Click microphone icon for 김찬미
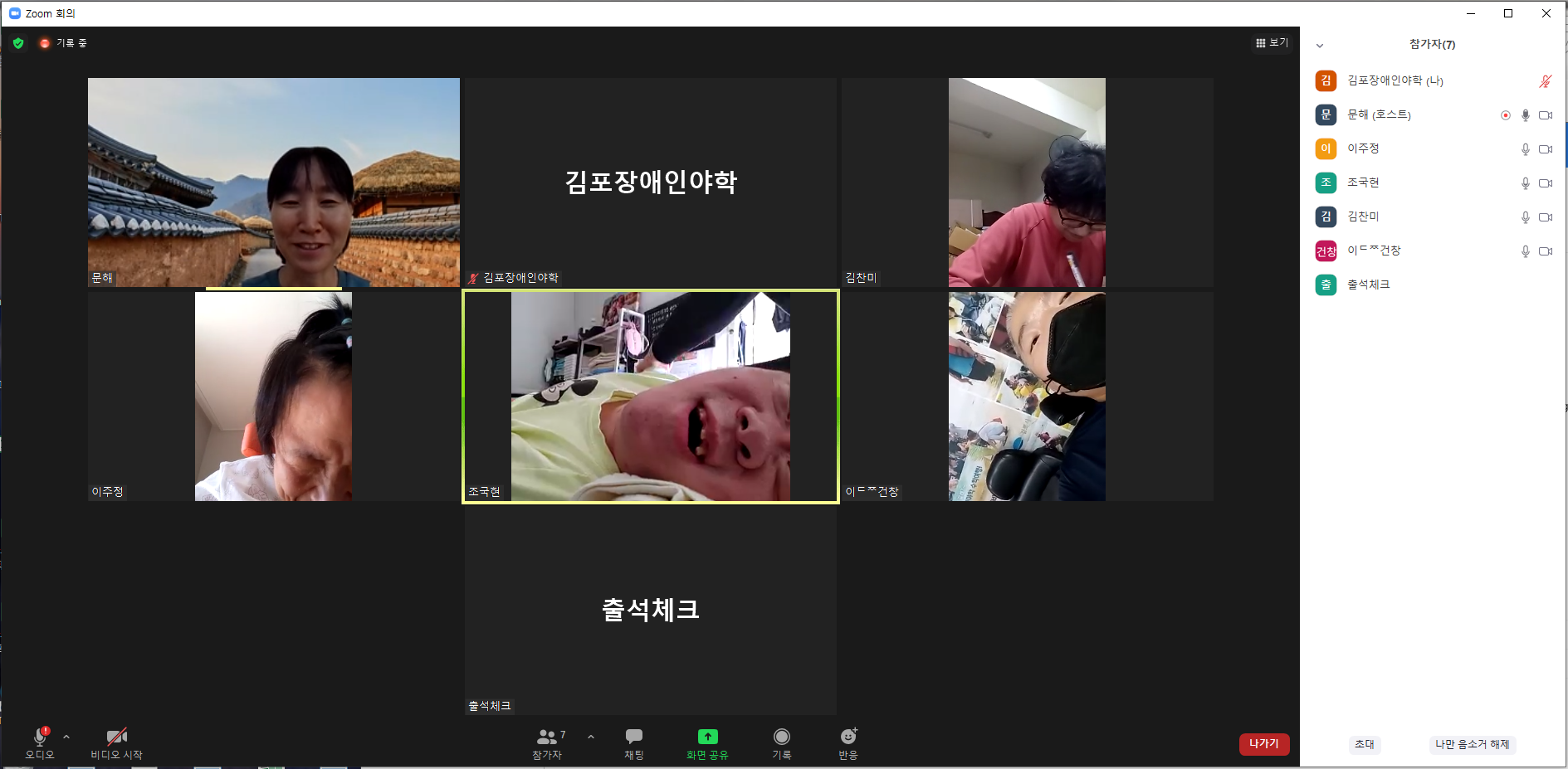This screenshot has width=1568, height=769. click(1526, 217)
